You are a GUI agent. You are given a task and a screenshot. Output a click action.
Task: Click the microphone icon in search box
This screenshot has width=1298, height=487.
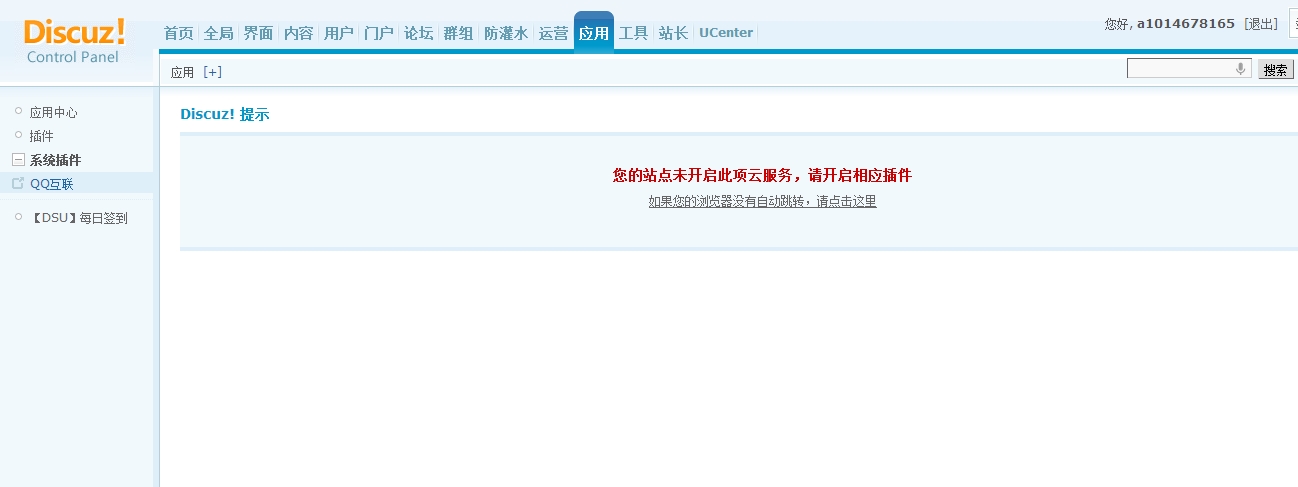[1241, 69]
